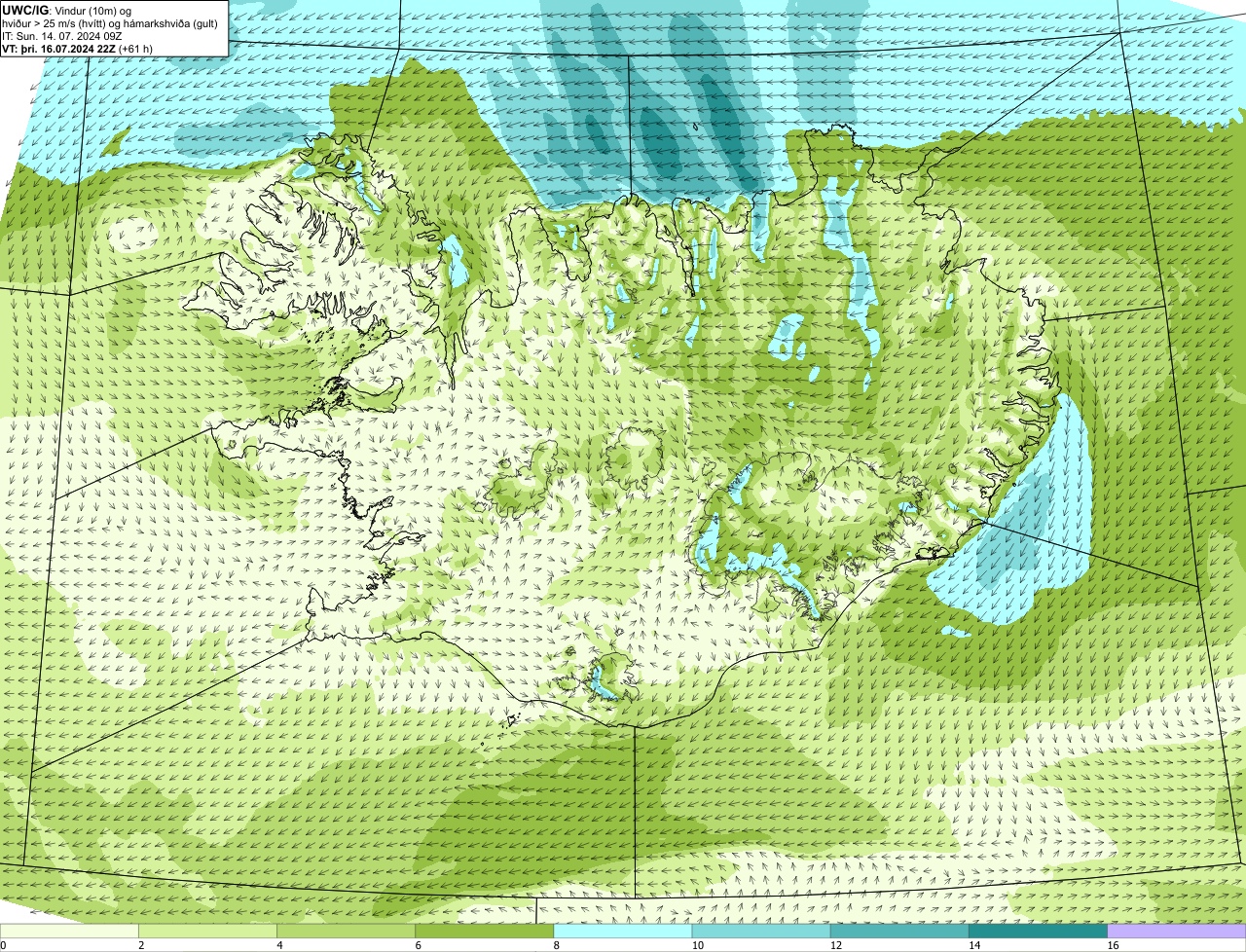The width and height of the screenshot is (1246, 952).
Task: Select the 4–6 m/s green legend segment
Action: tap(346, 931)
